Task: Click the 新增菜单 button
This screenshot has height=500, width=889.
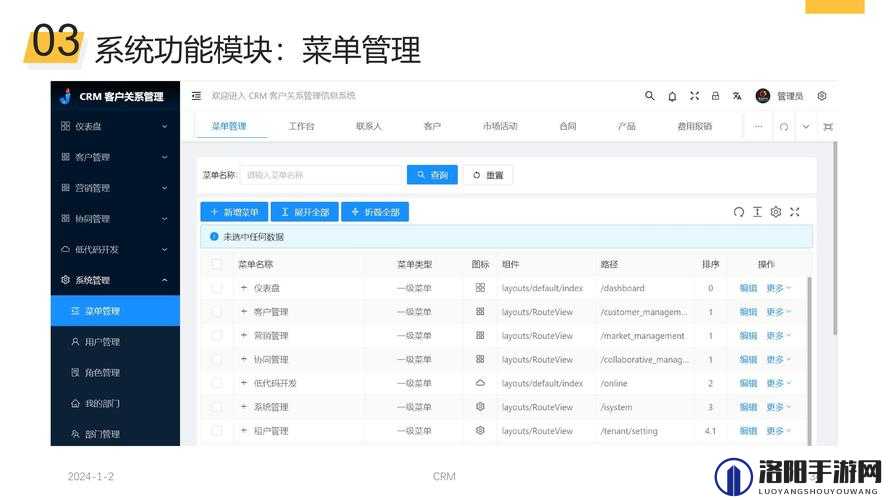Action: click(x=235, y=212)
